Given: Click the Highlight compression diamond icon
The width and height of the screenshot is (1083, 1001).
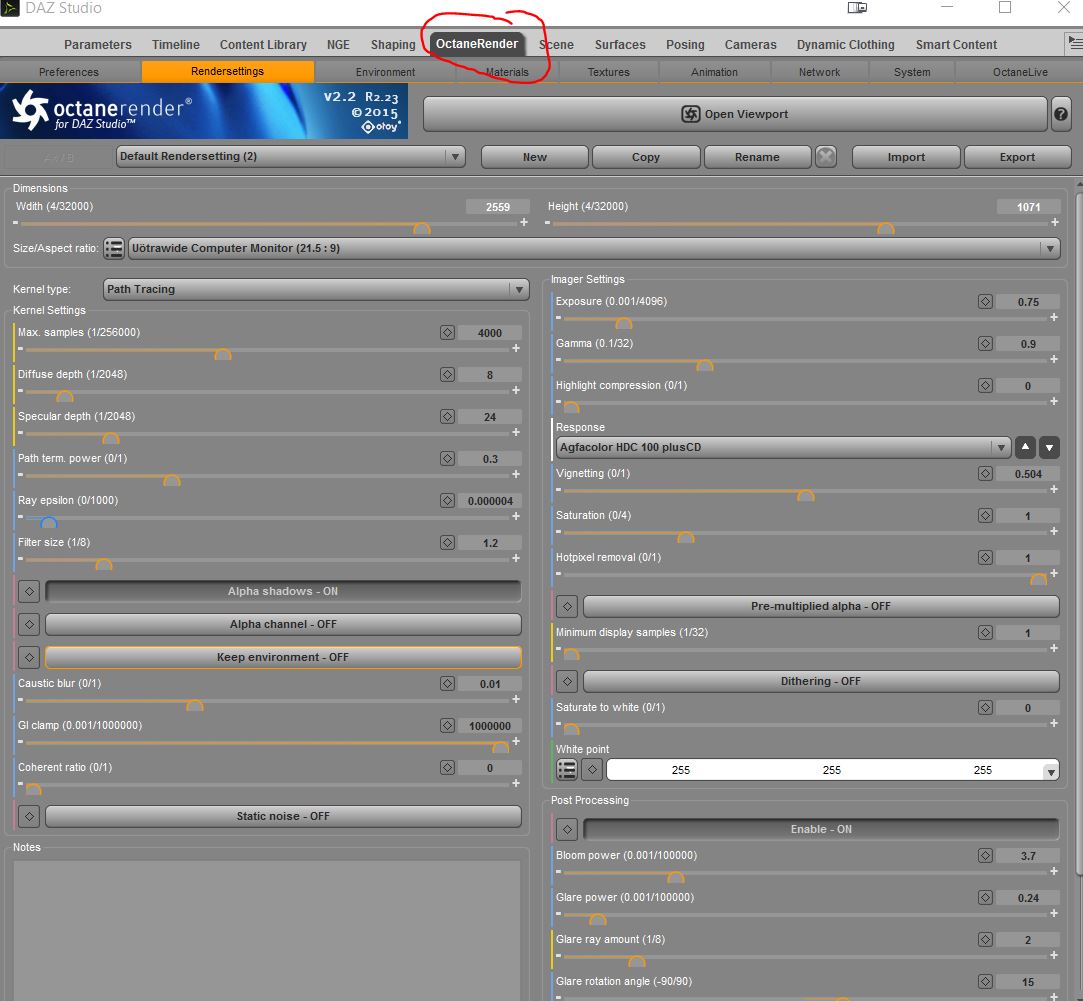Looking at the screenshot, I should (985, 385).
